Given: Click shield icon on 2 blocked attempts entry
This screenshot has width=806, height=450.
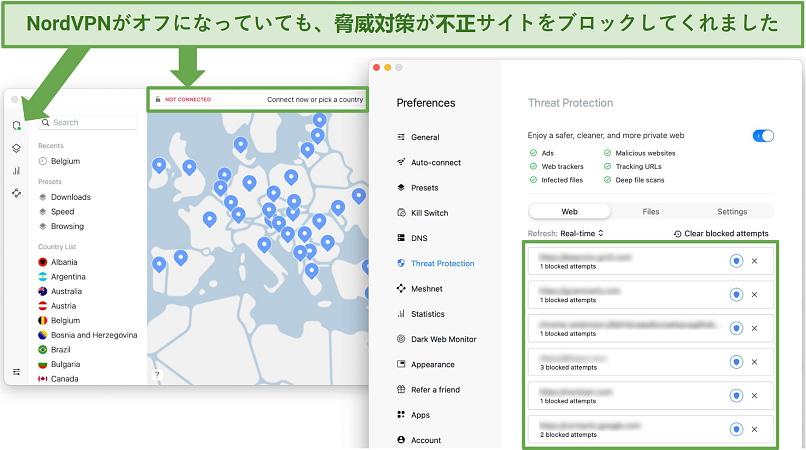Looking at the screenshot, I should point(736,429).
